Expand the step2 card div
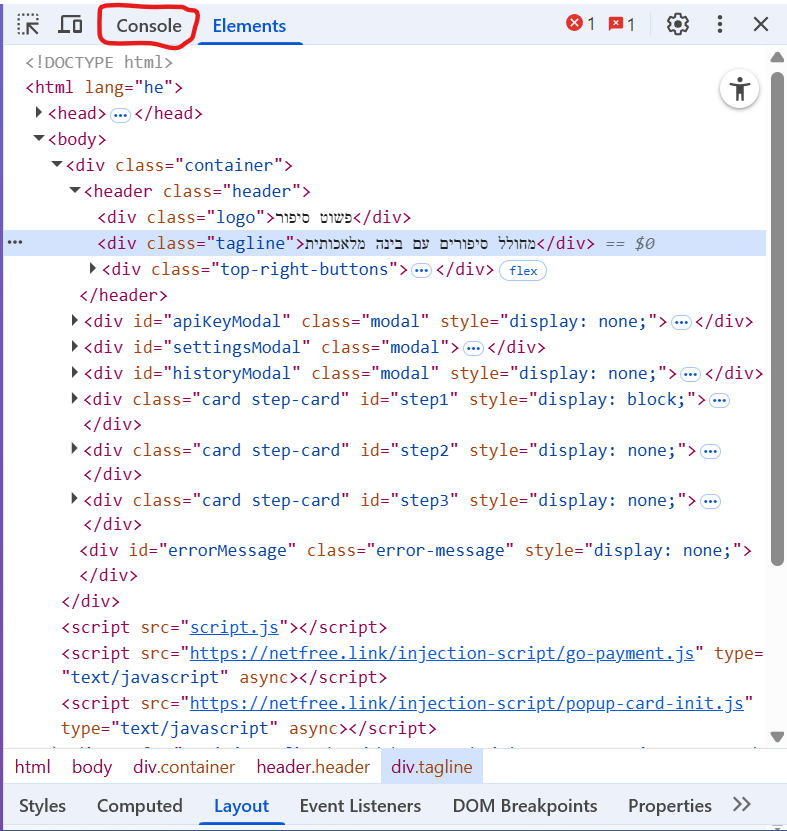Screen dimensions: 787x831 point(75,449)
